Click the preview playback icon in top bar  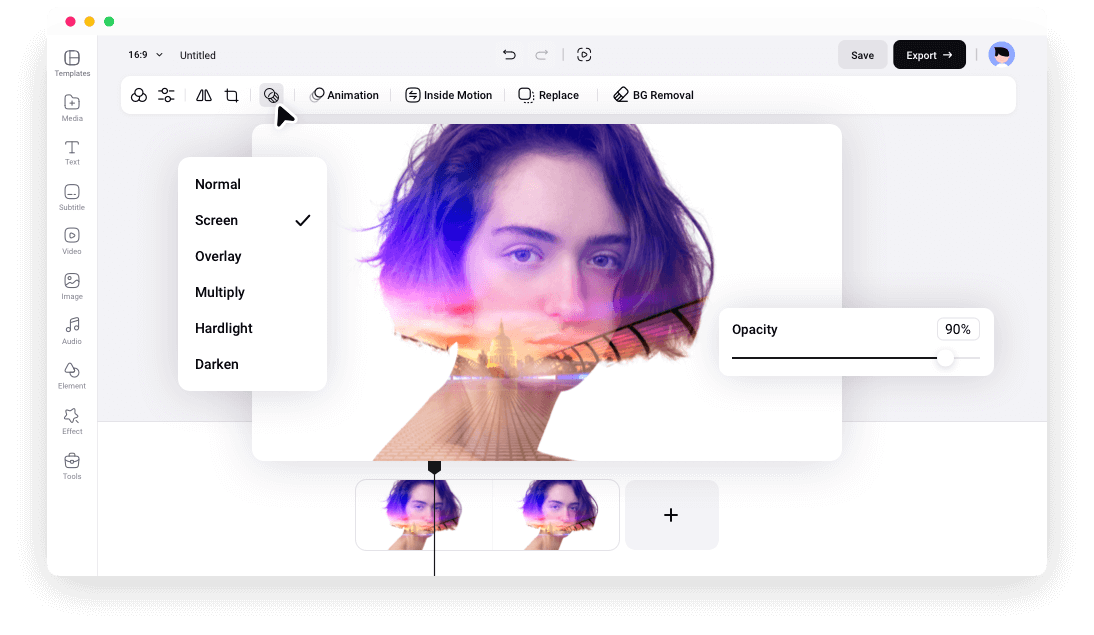tap(584, 54)
